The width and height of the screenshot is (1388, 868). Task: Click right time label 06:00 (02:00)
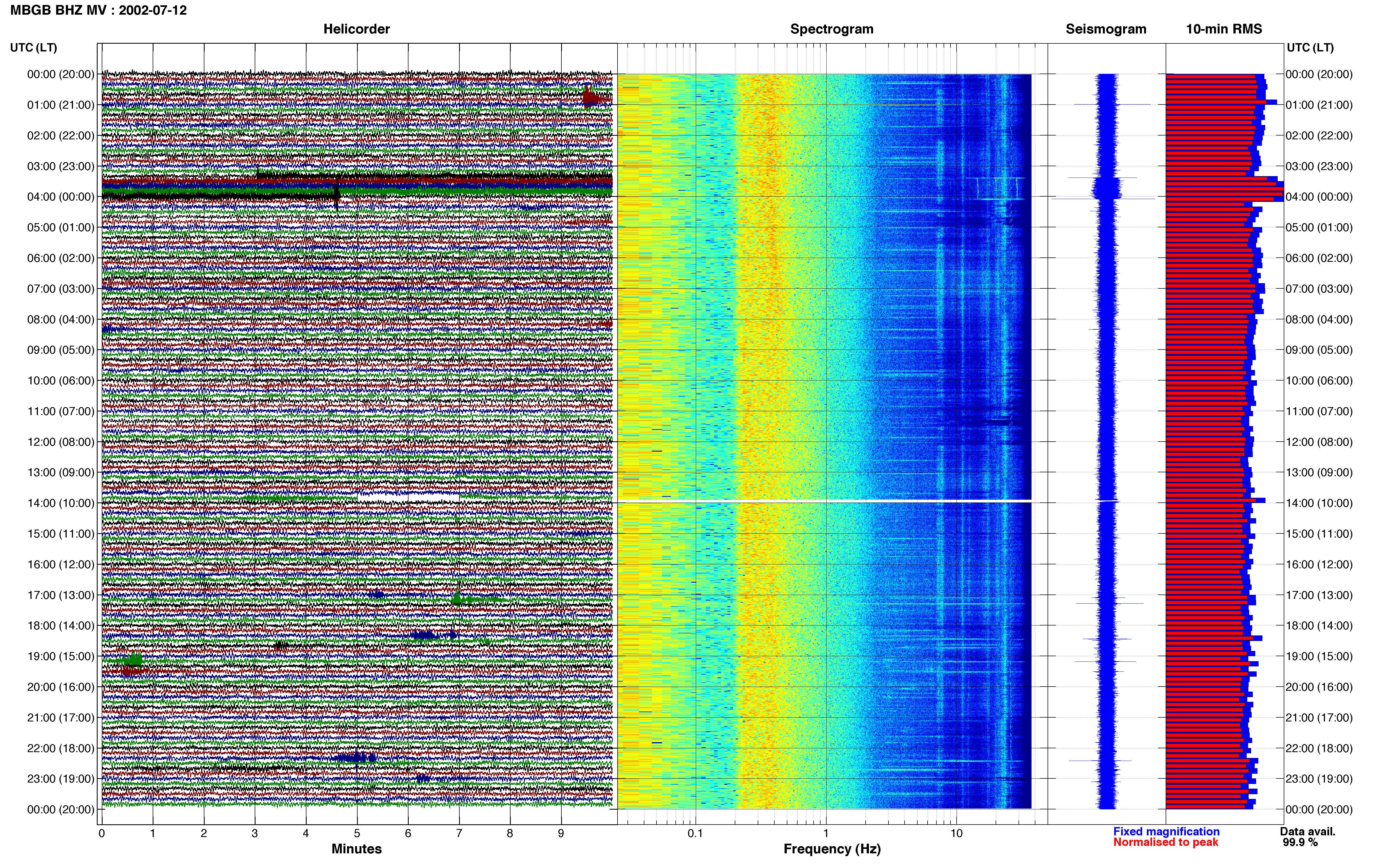(x=1319, y=258)
